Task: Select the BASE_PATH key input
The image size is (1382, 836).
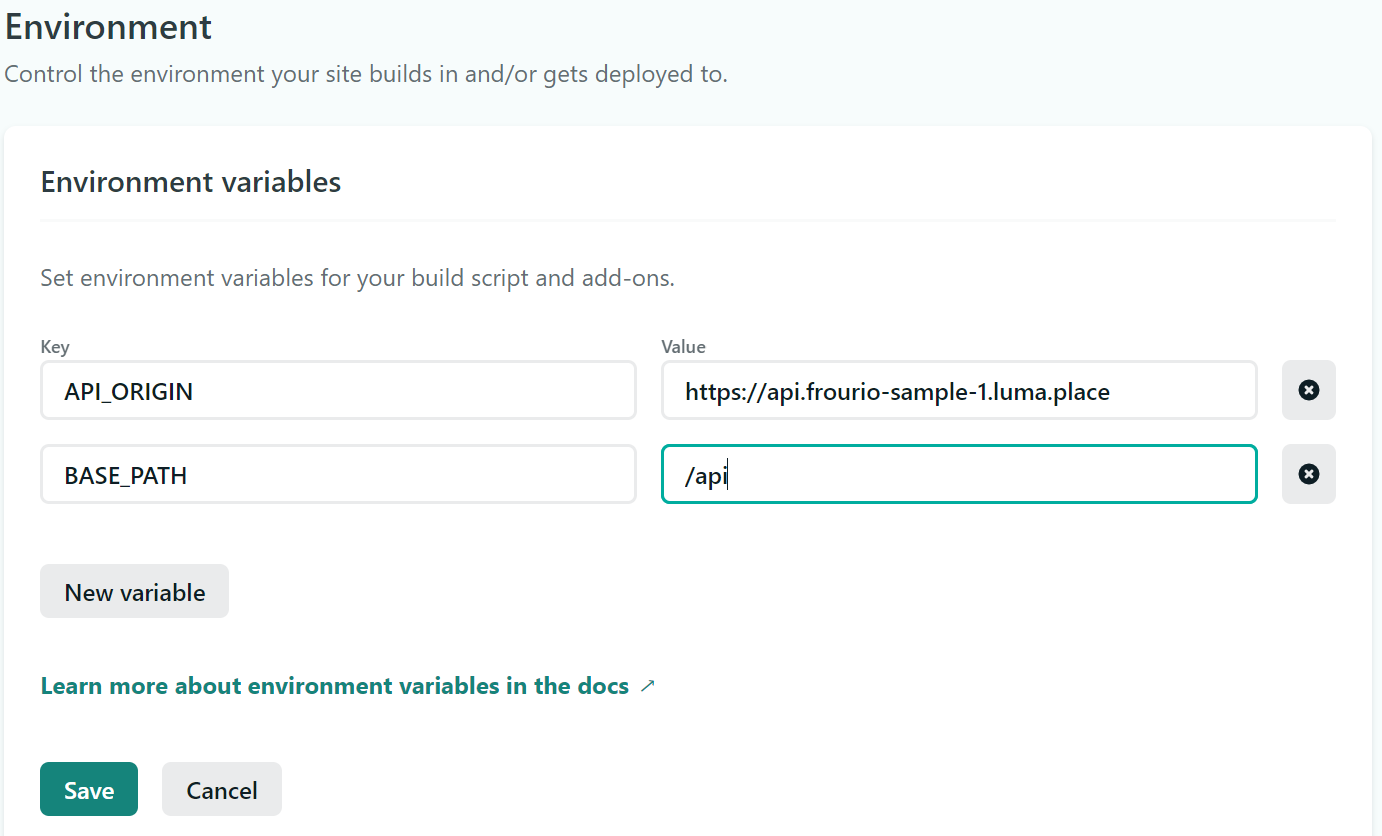Action: pyautogui.click(x=338, y=474)
